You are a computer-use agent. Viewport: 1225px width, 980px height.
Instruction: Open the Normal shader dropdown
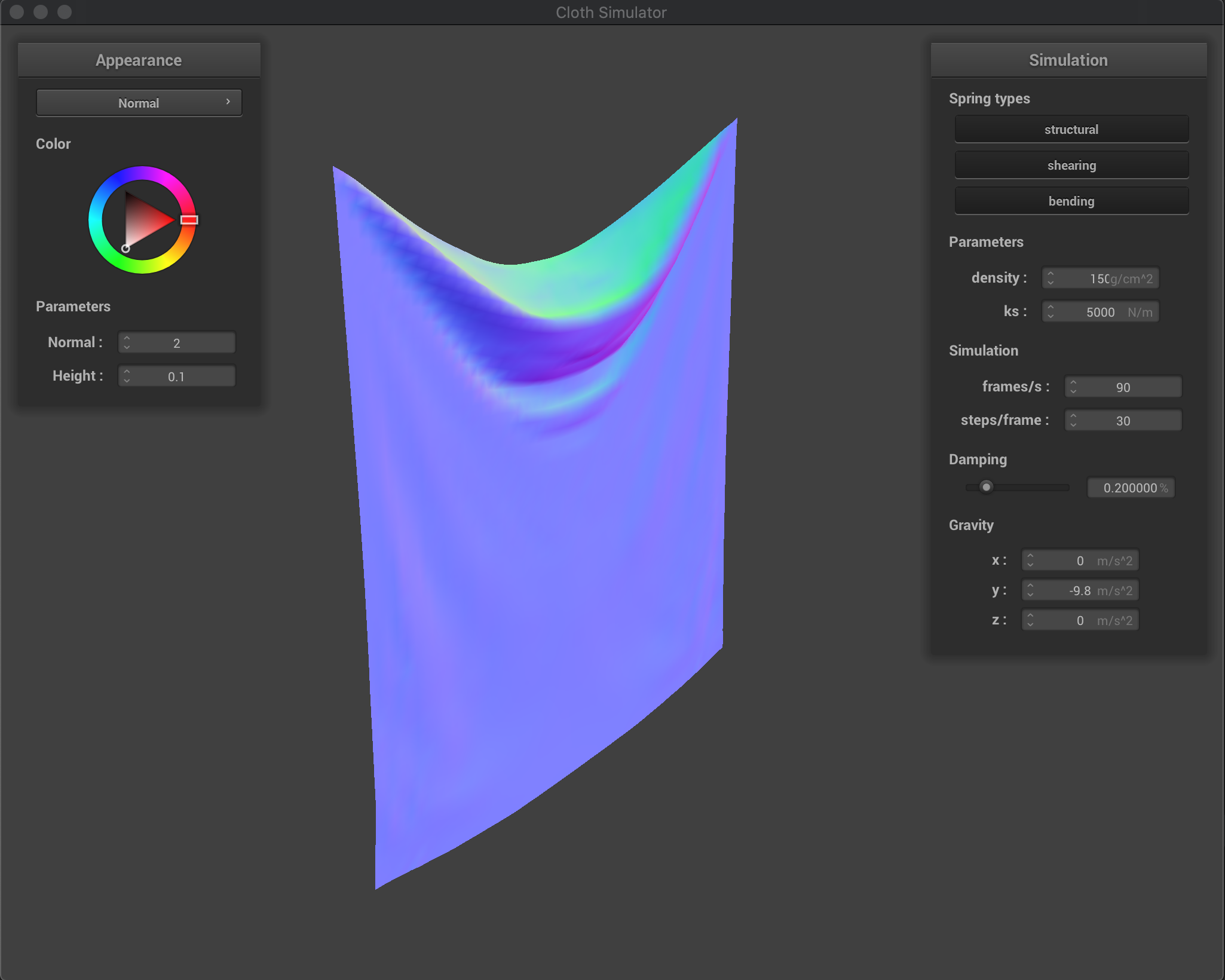point(139,103)
